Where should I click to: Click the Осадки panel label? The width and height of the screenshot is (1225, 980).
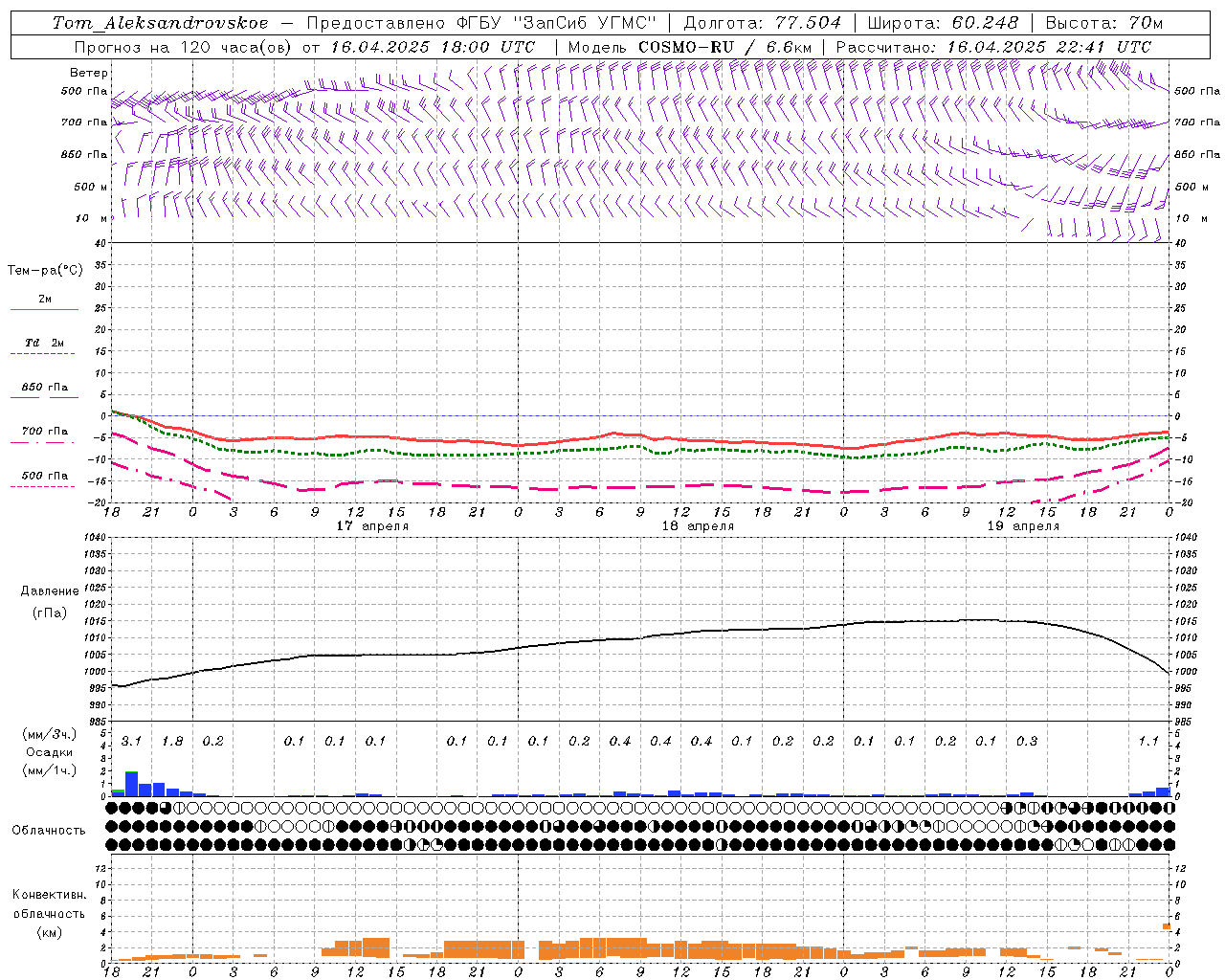coord(49,752)
